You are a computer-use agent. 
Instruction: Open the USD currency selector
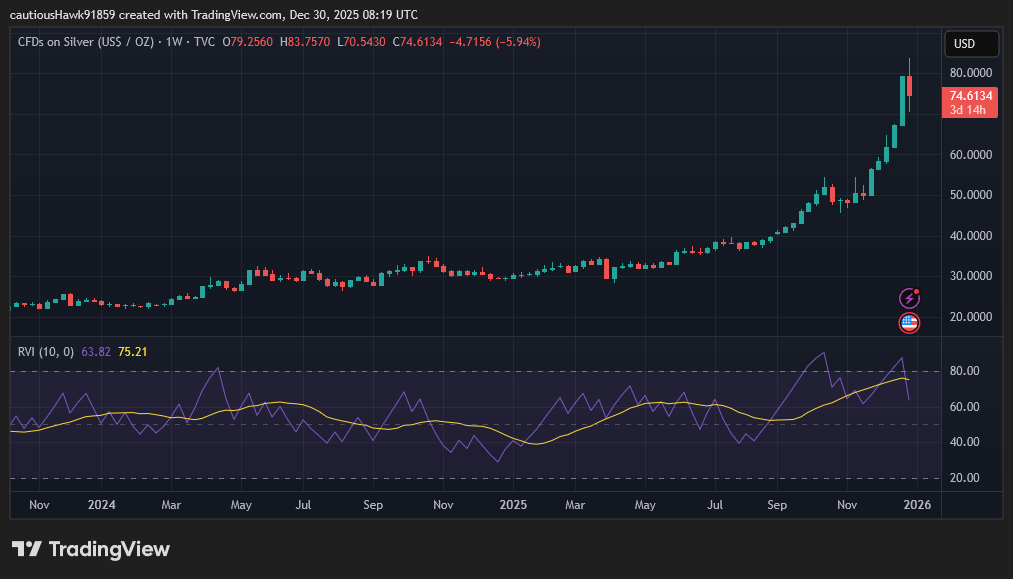(x=971, y=44)
